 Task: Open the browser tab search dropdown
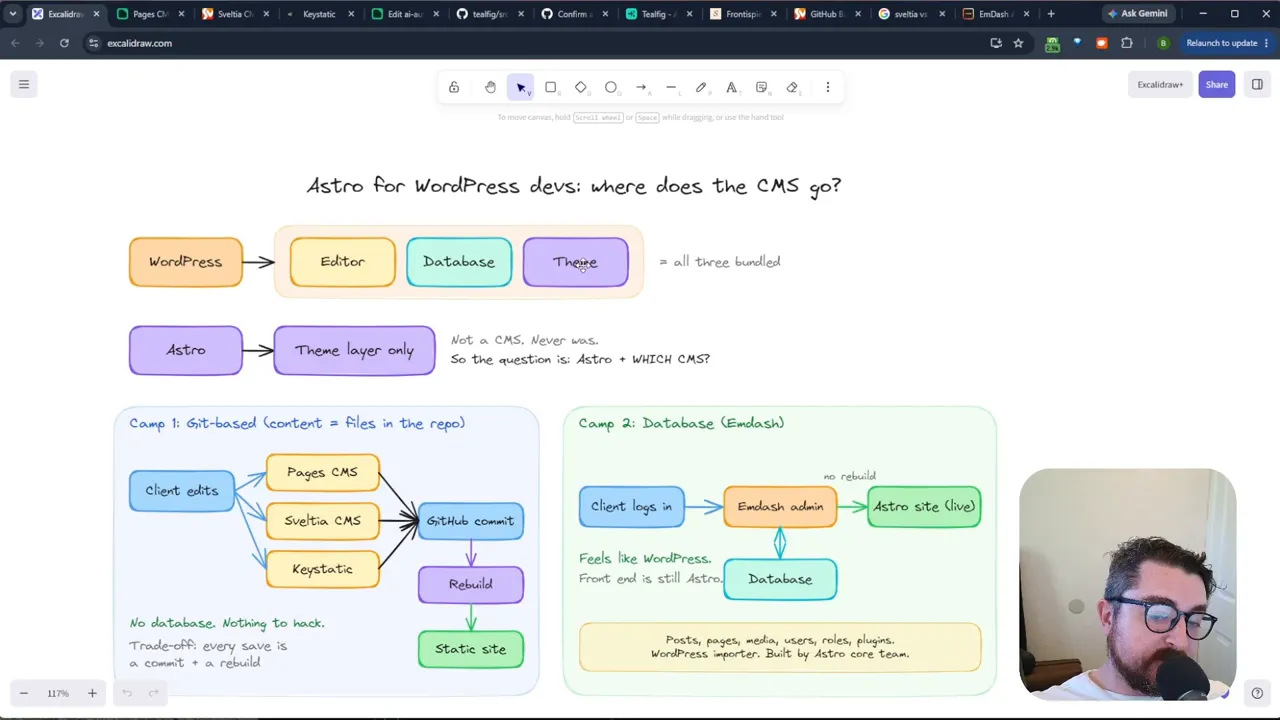tap(12, 14)
